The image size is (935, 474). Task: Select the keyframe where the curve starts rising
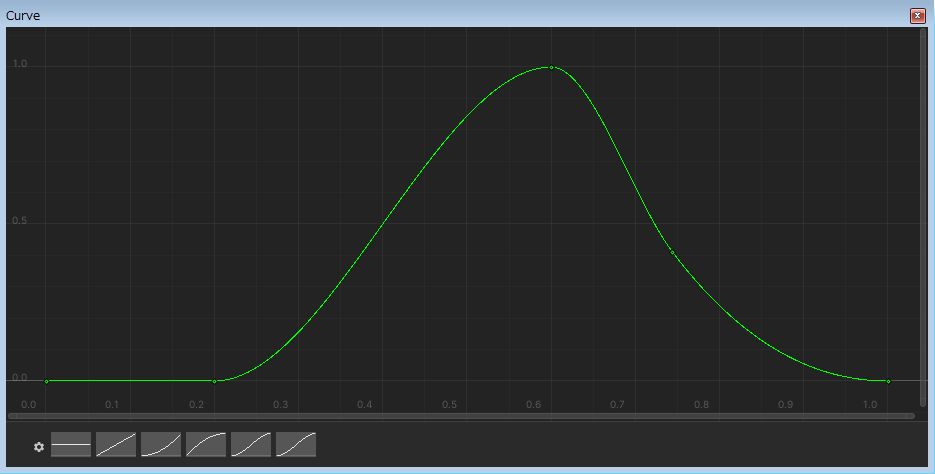pos(214,381)
